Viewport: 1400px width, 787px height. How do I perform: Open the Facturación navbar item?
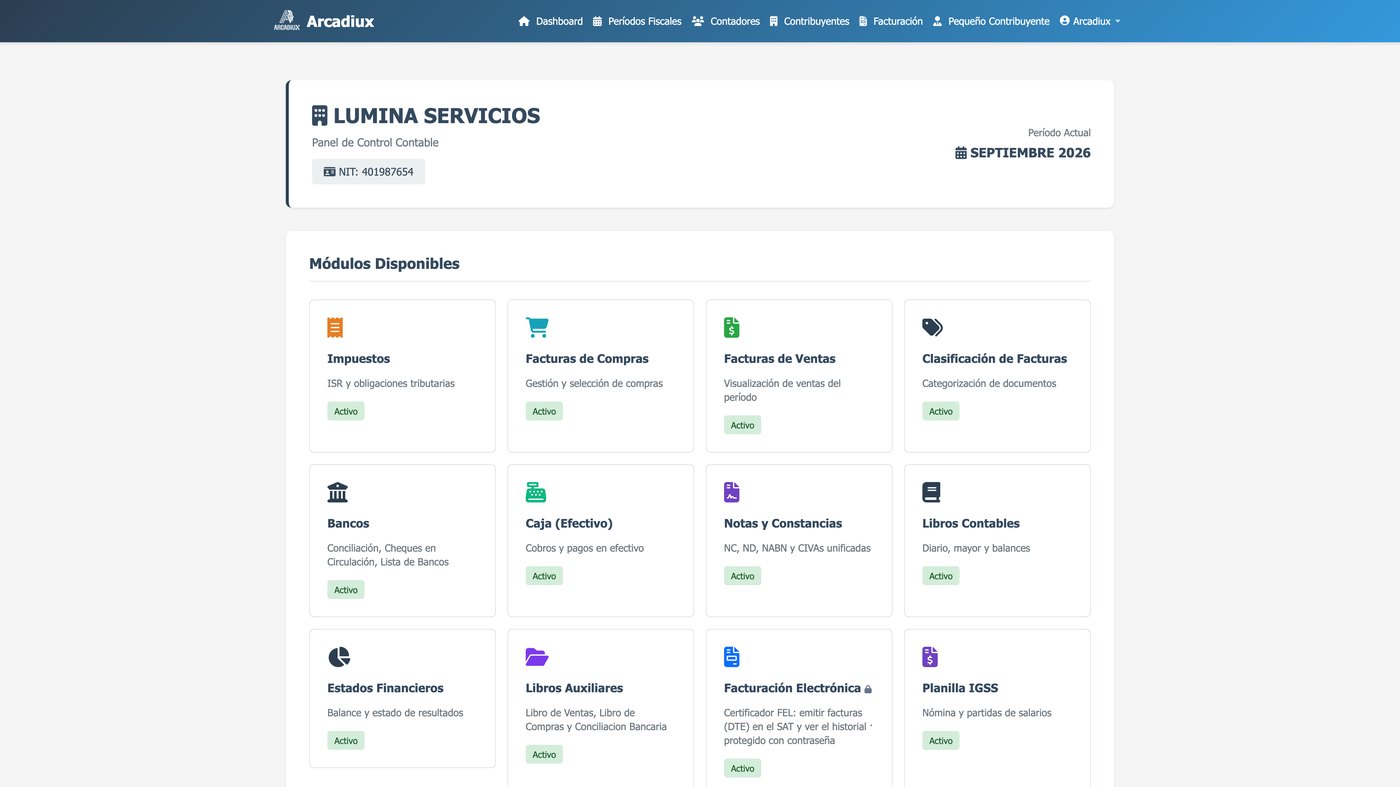tap(891, 21)
